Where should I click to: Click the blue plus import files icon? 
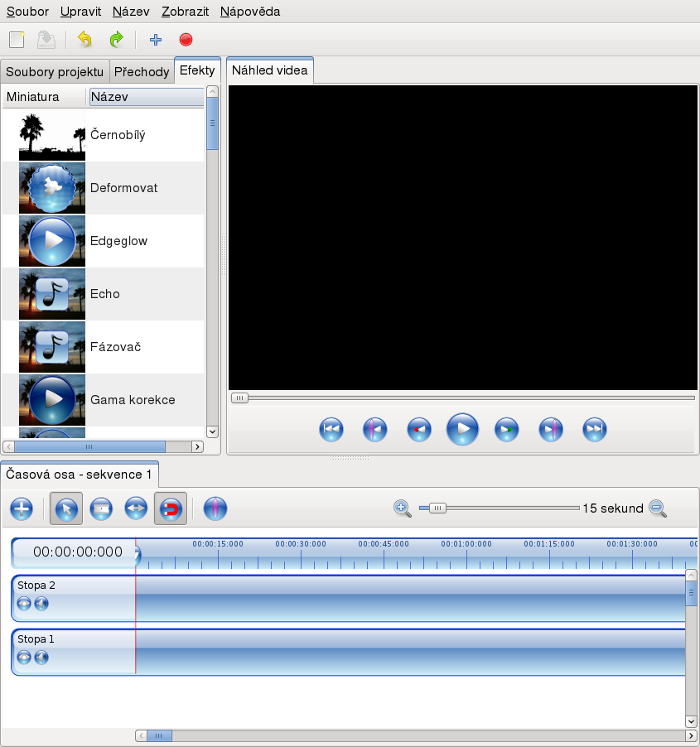click(x=155, y=40)
